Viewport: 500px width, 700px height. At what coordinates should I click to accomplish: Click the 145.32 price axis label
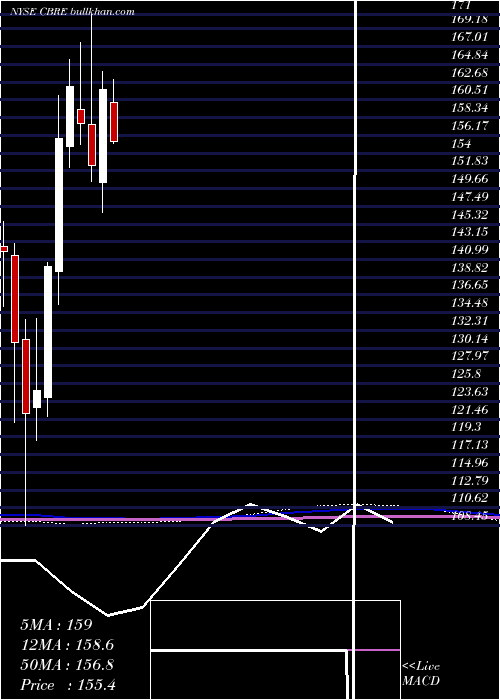pyautogui.click(x=470, y=214)
